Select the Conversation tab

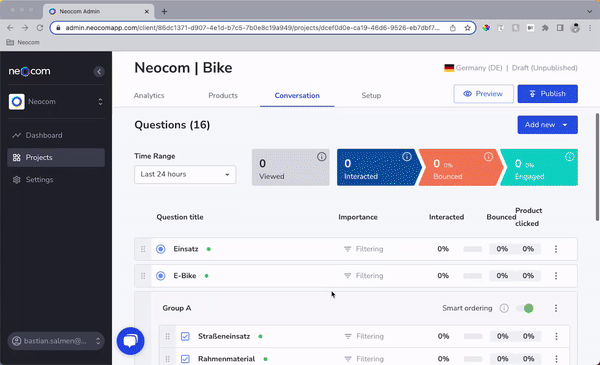pyautogui.click(x=297, y=96)
